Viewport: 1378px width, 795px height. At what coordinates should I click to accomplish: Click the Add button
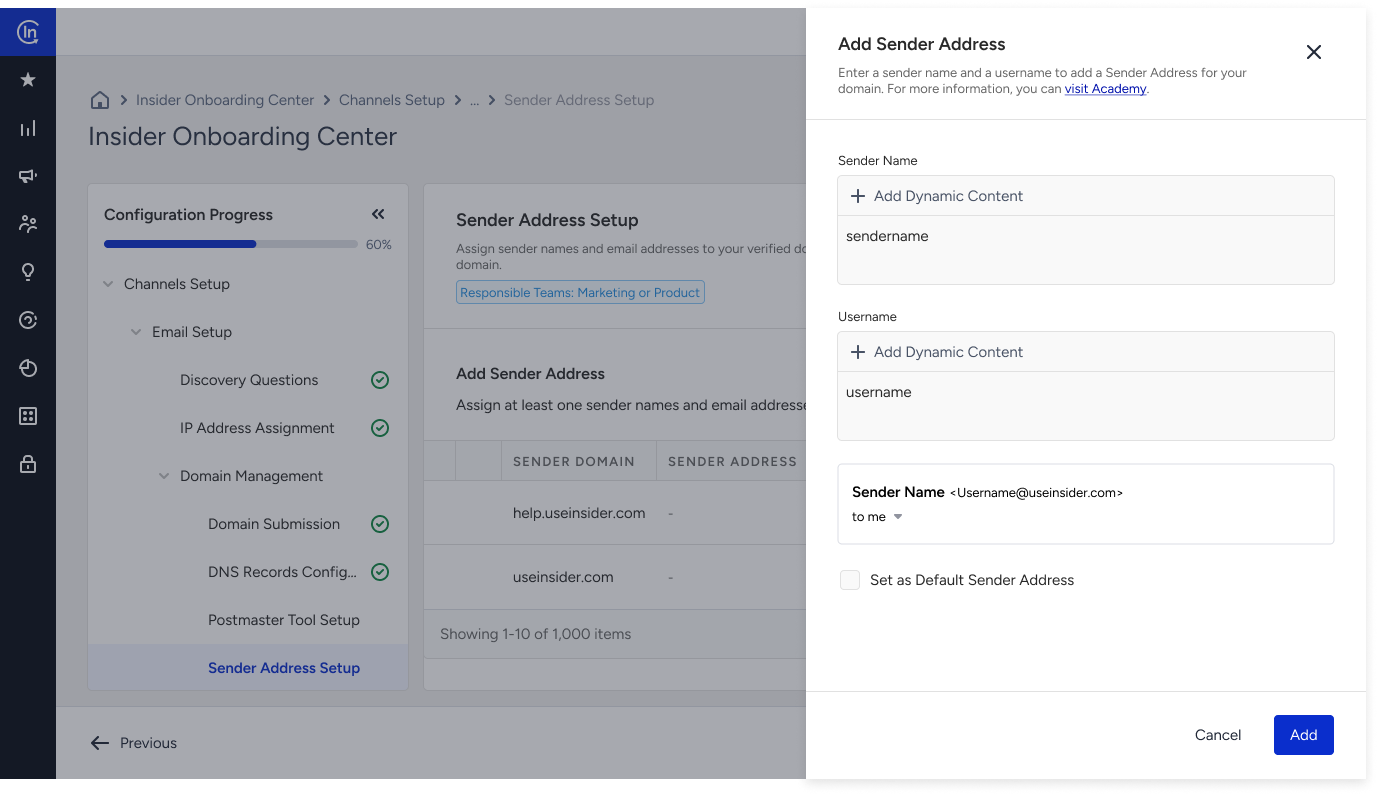pos(1304,735)
